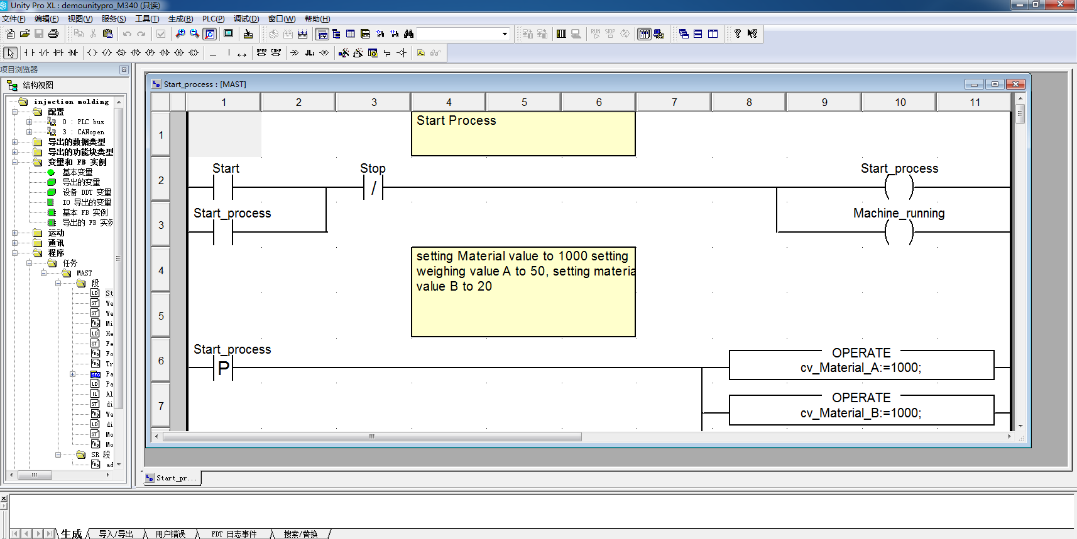The width and height of the screenshot is (1077, 539).
Task: Select the normally closed contact tool
Action: point(44,52)
